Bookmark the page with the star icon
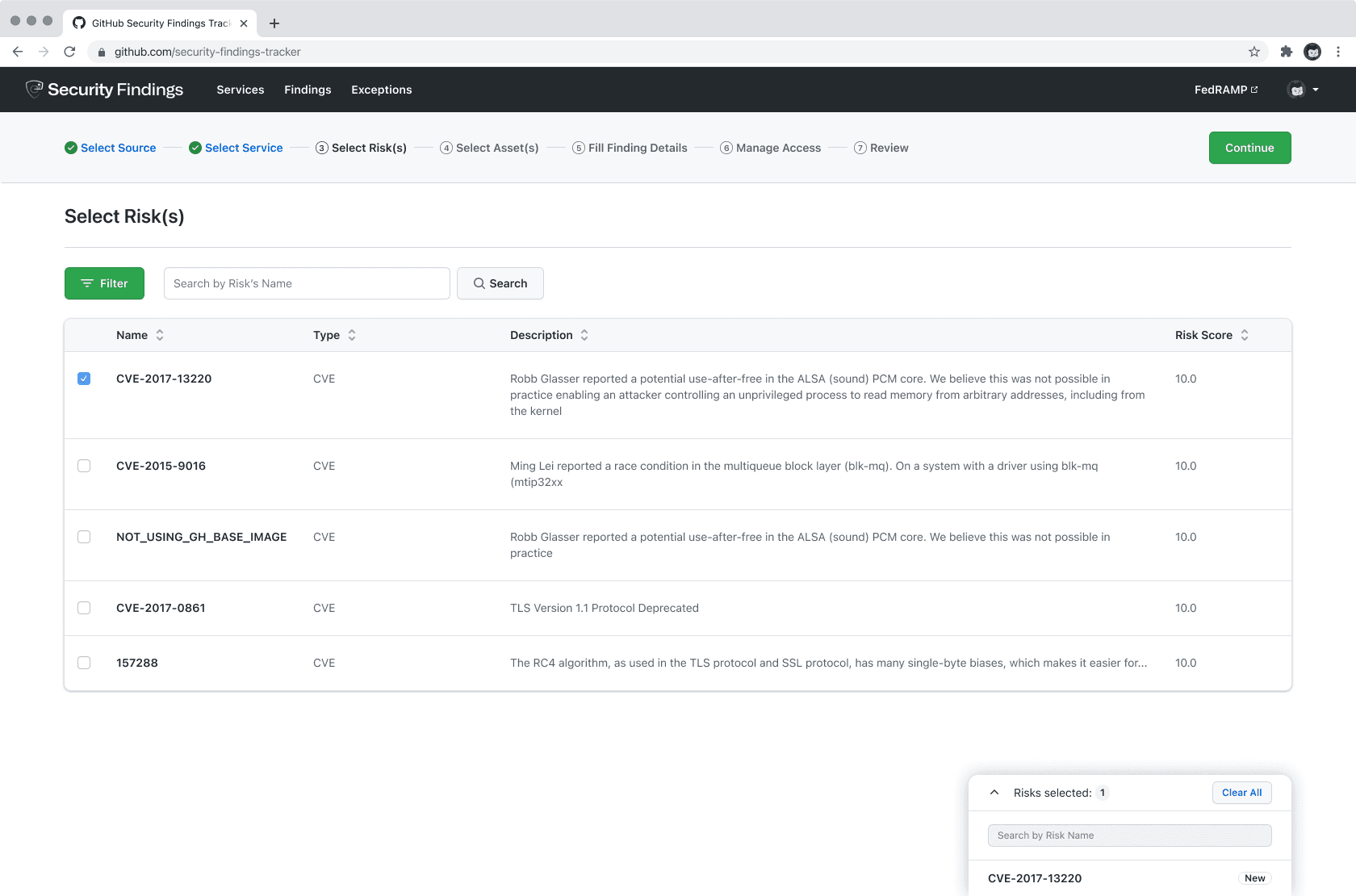1356x896 pixels. coord(1254,52)
